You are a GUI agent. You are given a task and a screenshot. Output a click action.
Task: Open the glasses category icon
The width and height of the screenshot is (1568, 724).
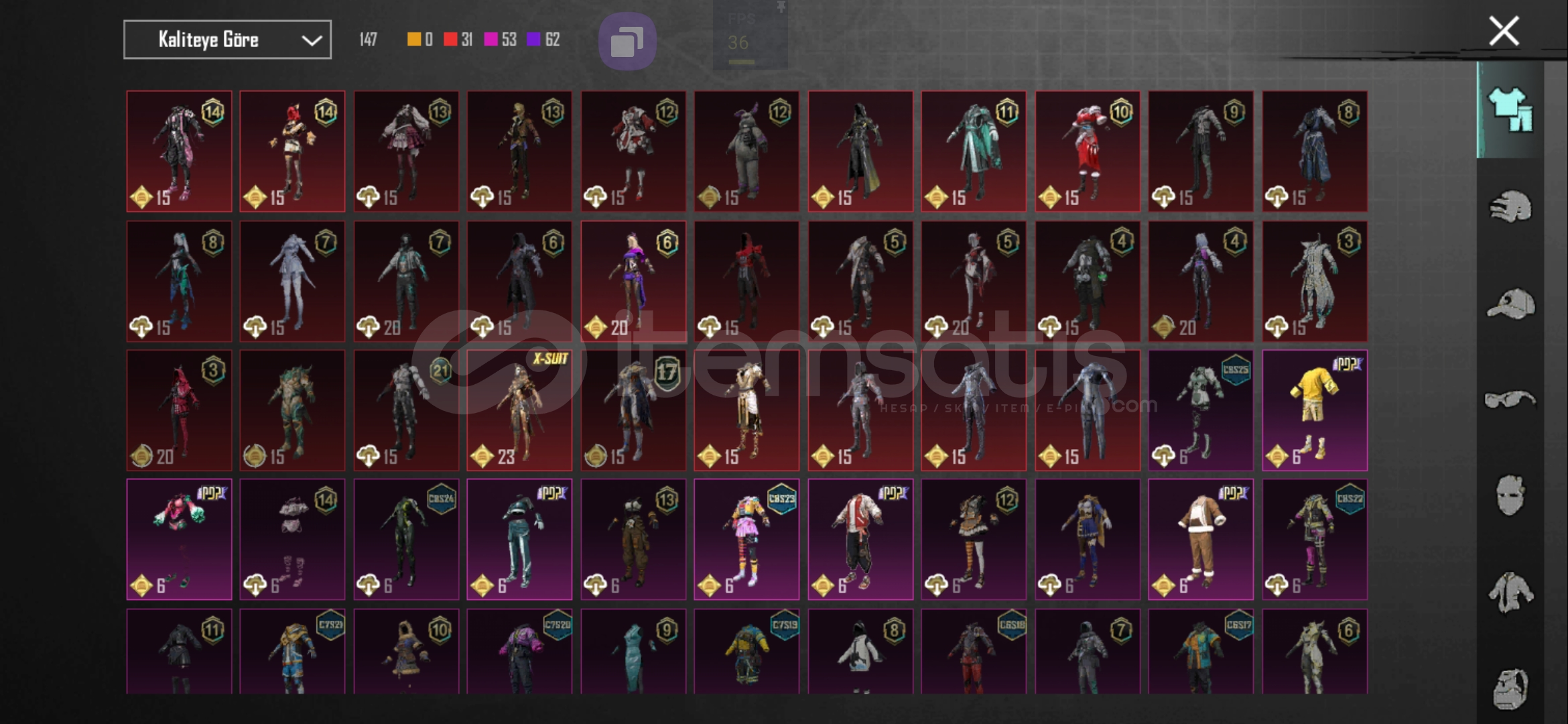(1510, 400)
